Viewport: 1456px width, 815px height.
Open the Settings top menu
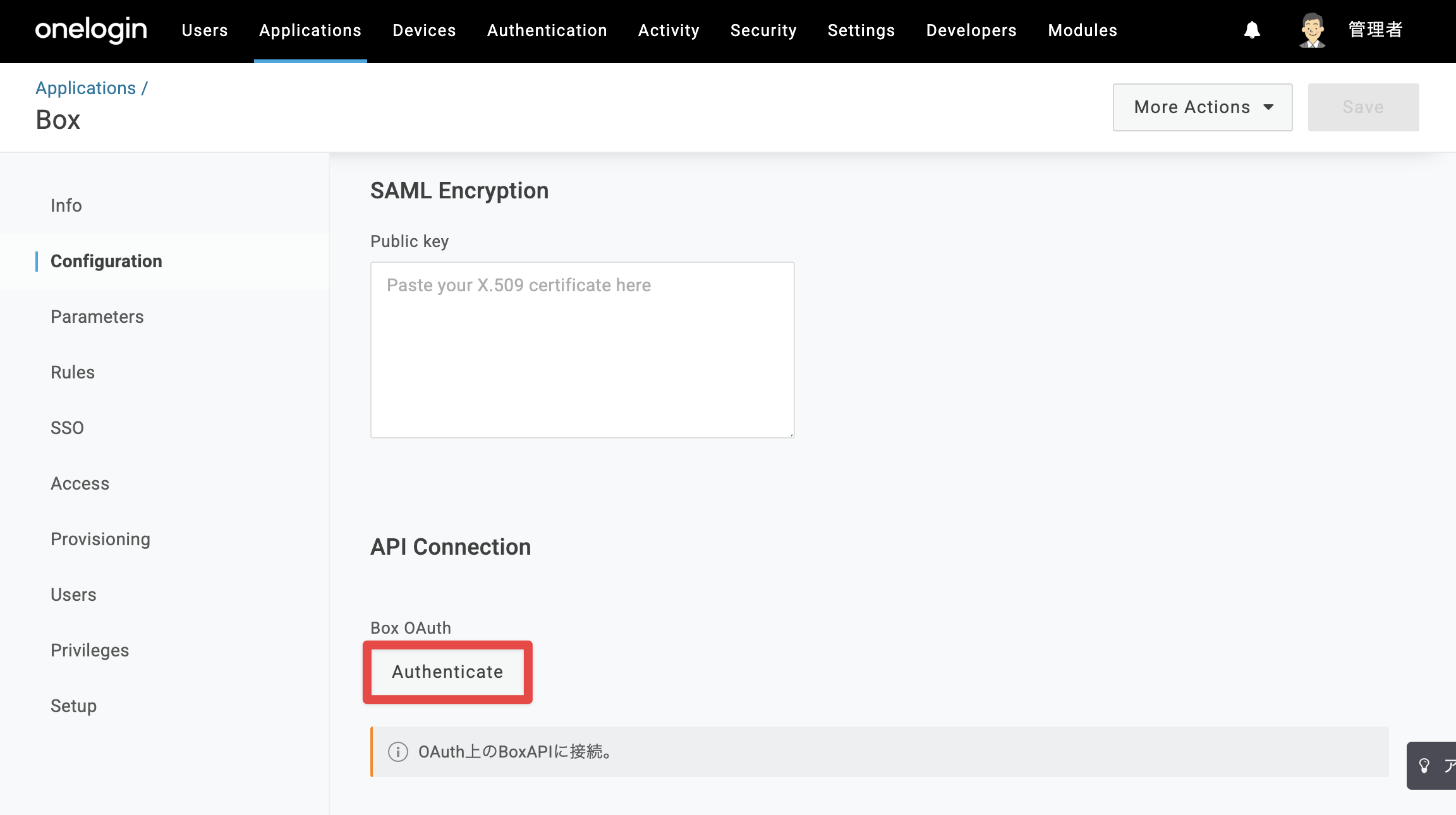click(861, 30)
